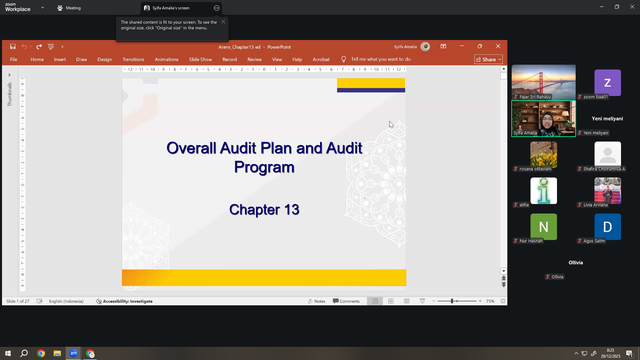
Task: Click 'Accessibility: Investigate' in status bar
Action: (x=124, y=301)
